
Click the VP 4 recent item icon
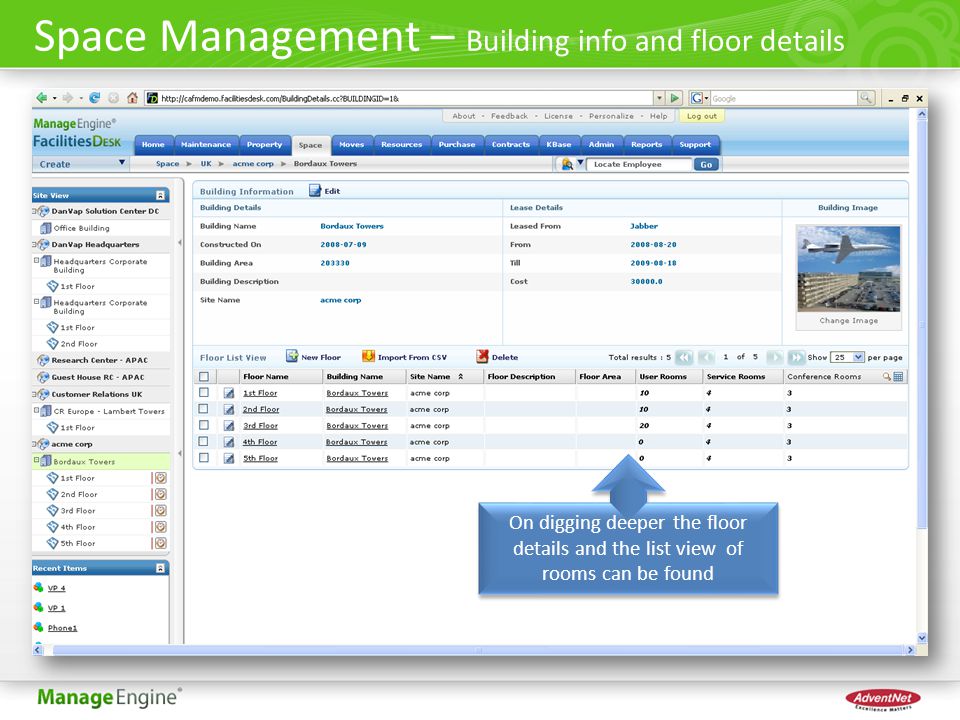coord(39,587)
